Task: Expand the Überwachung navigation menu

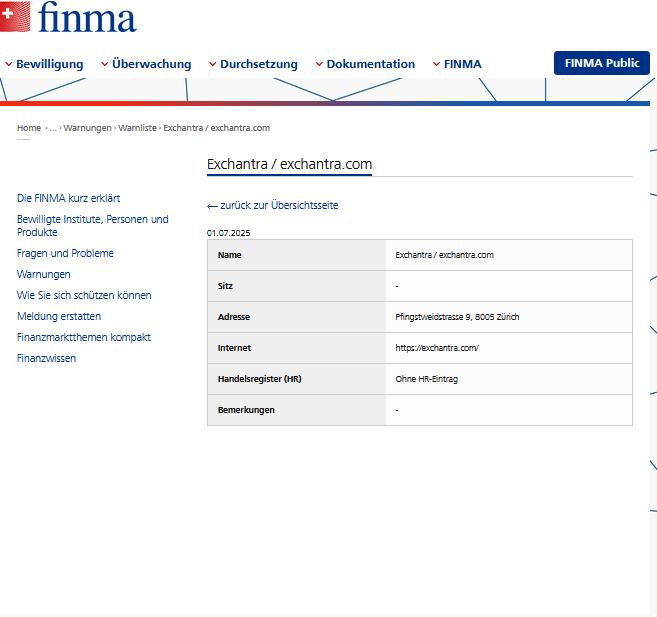Action: pyautogui.click(x=146, y=64)
